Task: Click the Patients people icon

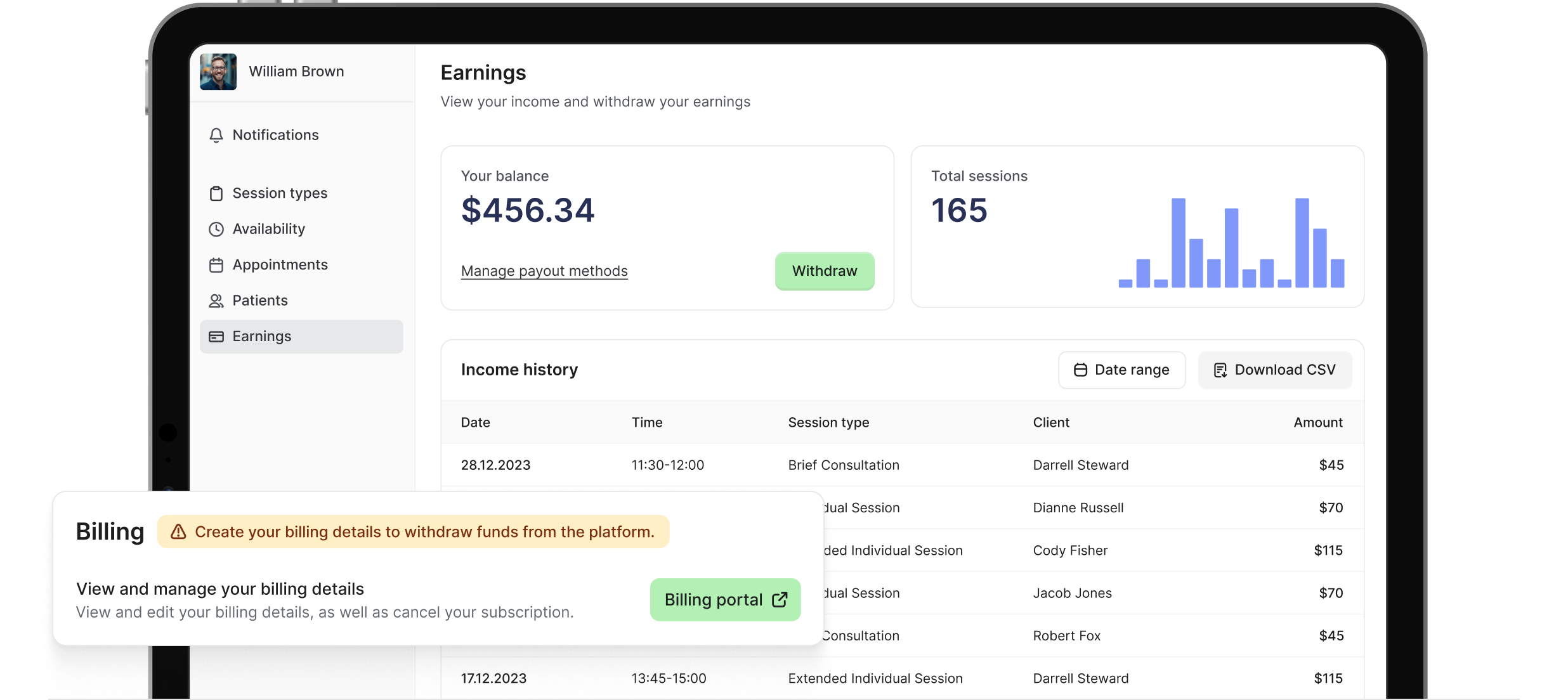Action: pyautogui.click(x=216, y=301)
